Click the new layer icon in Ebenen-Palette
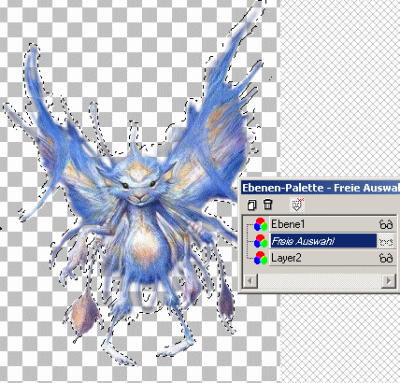Screen dimensions: 400x383 [x=252, y=205]
